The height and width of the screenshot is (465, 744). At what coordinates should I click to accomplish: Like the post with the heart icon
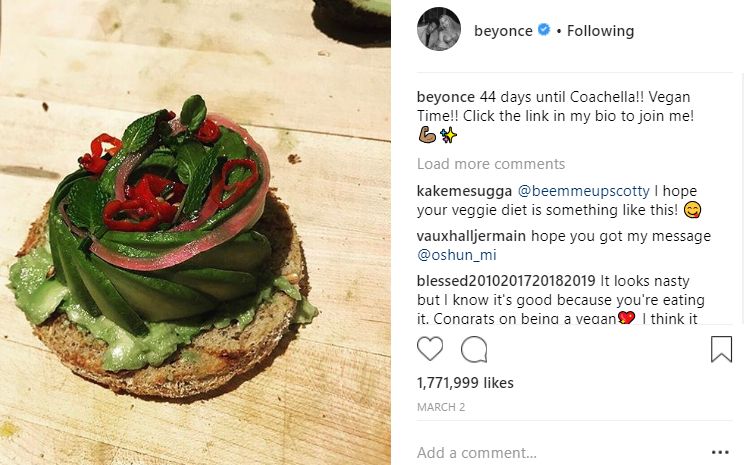click(430, 349)
